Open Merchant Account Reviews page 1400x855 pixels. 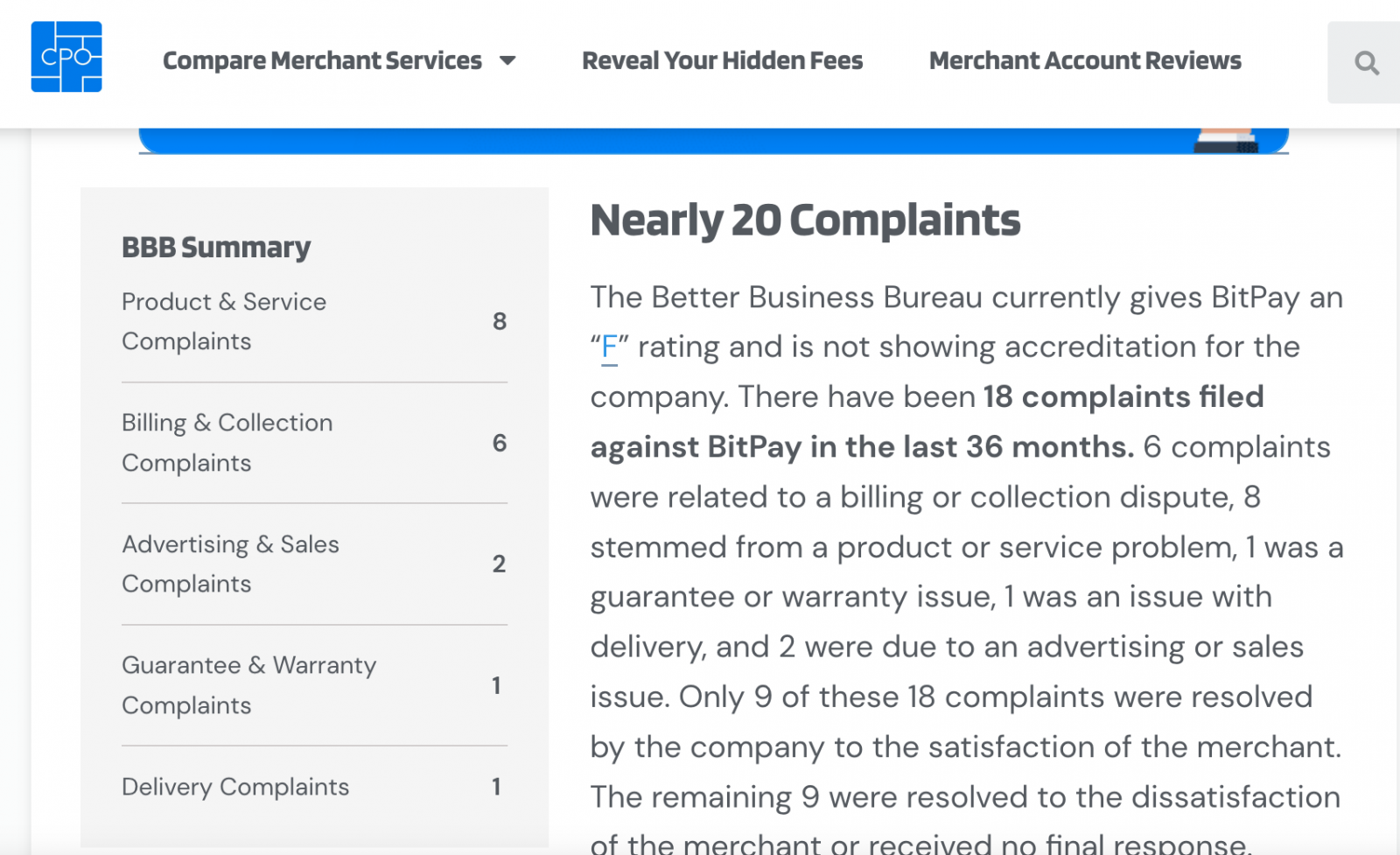[x=1085, y=60]
